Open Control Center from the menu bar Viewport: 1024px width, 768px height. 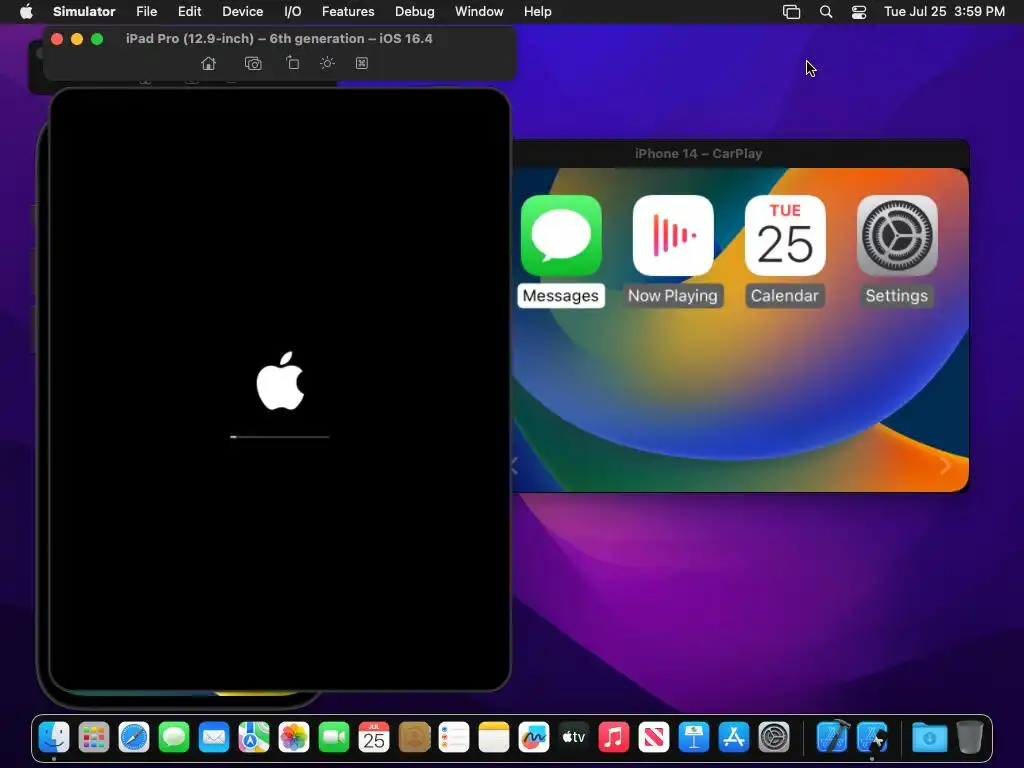coord(859,12)
